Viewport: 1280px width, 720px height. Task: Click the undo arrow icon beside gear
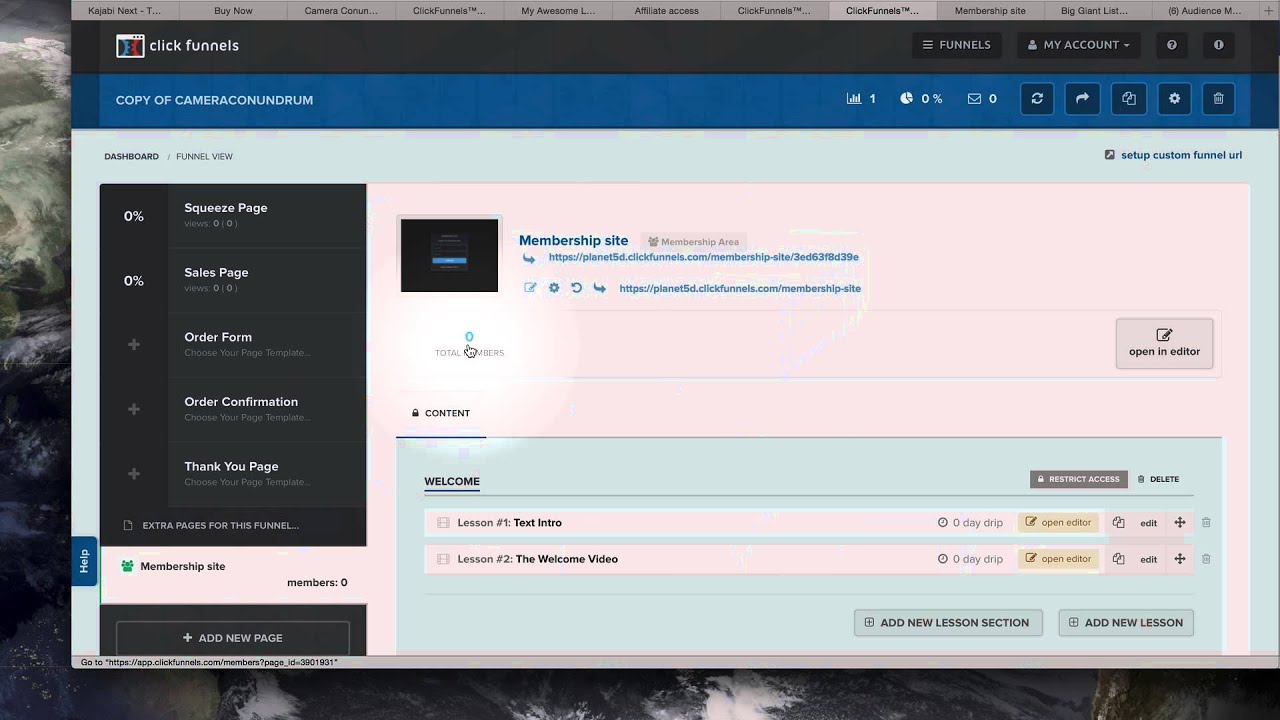coord(576,288)
